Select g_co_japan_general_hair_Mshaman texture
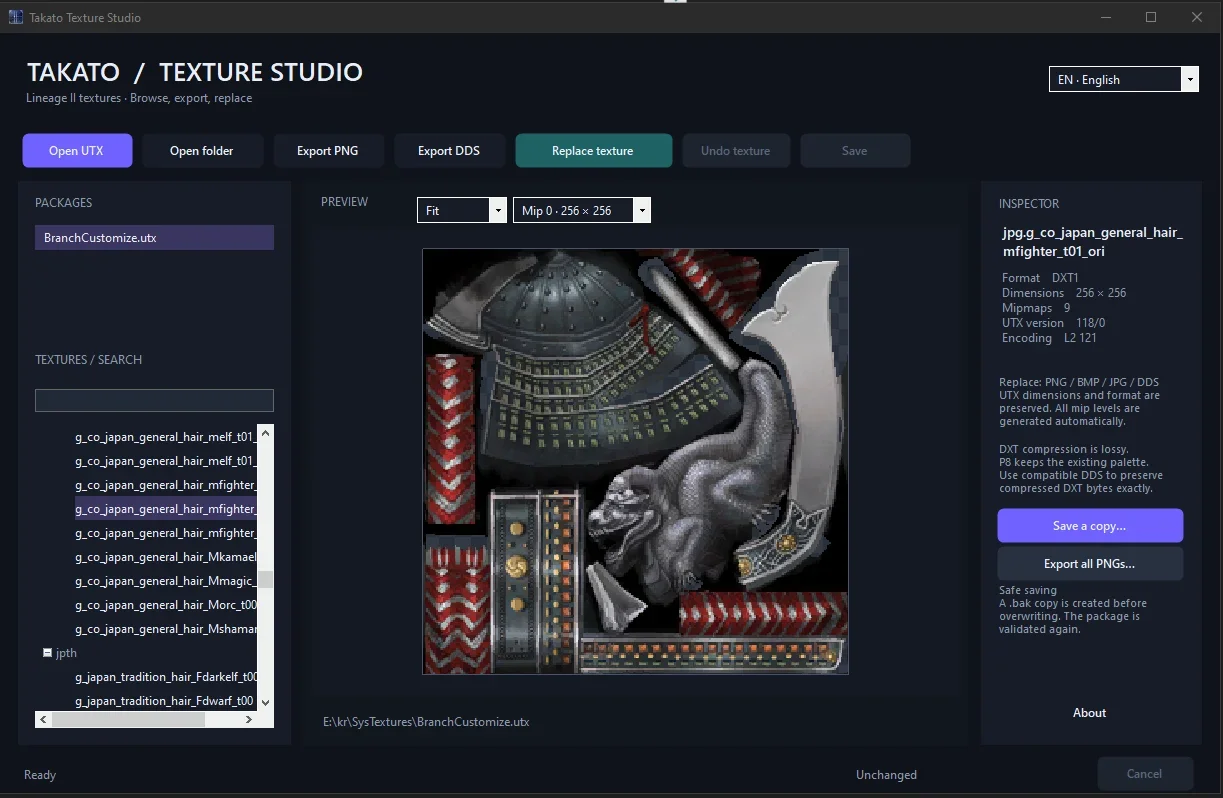 tap(166, 629)
